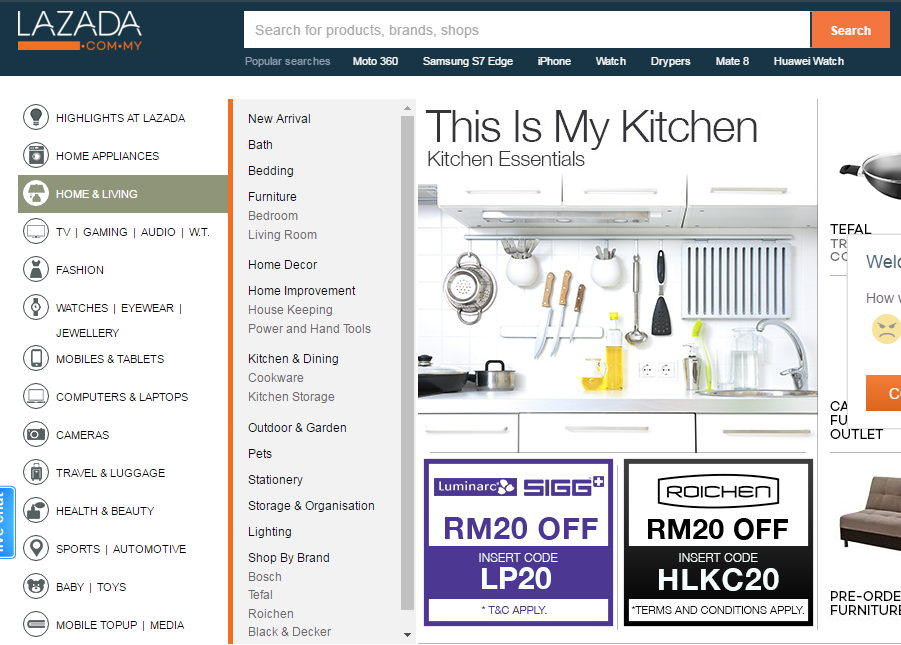The image size is (901, 645).
Task: Click the Huawei Watch popular search
Action: point(808,61)
